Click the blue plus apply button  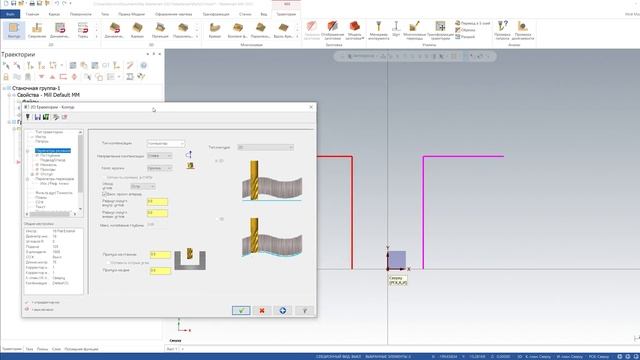(x=283, y=311)
